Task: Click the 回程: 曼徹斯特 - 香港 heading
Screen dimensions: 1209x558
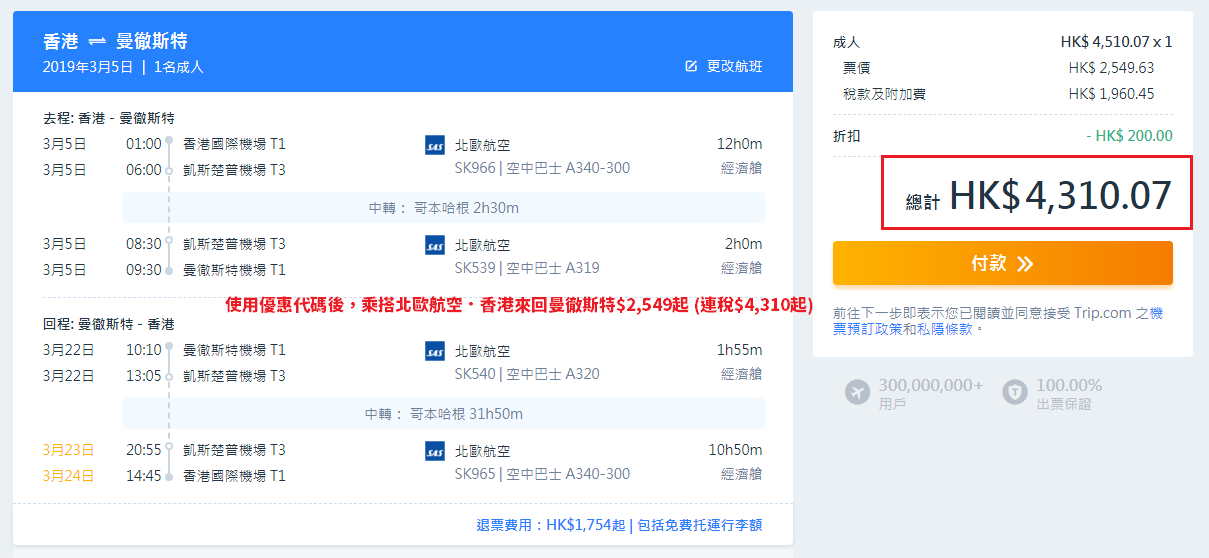Action: [109, 324]
